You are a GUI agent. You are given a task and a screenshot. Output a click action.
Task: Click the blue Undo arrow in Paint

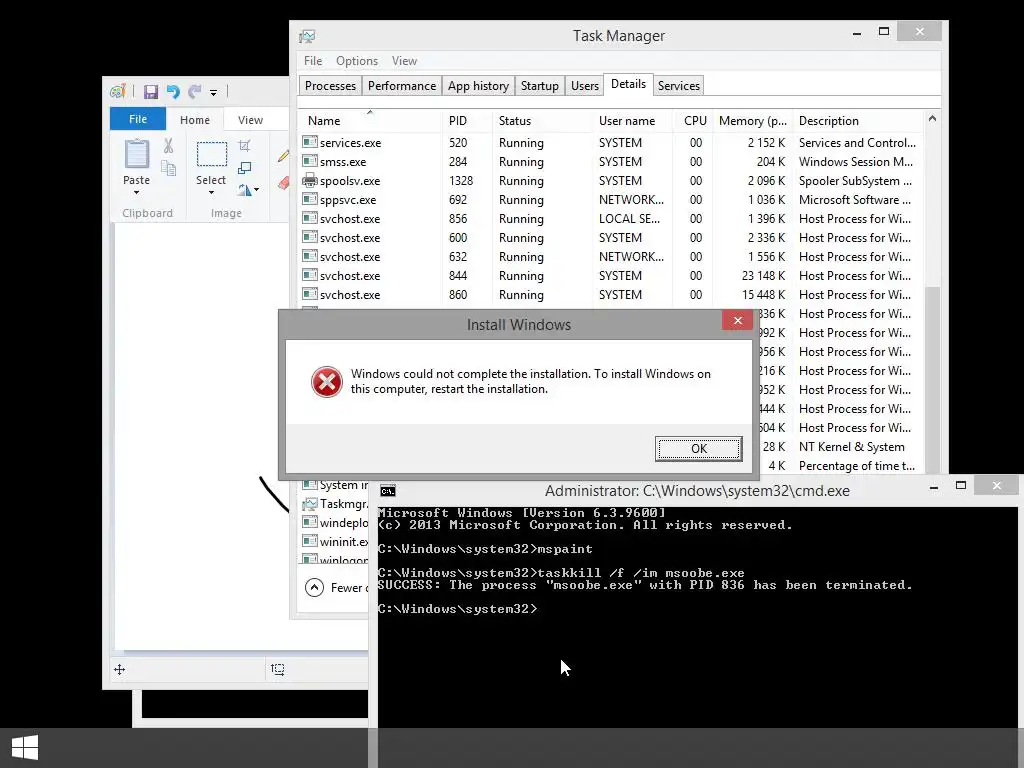click(173, 92)
